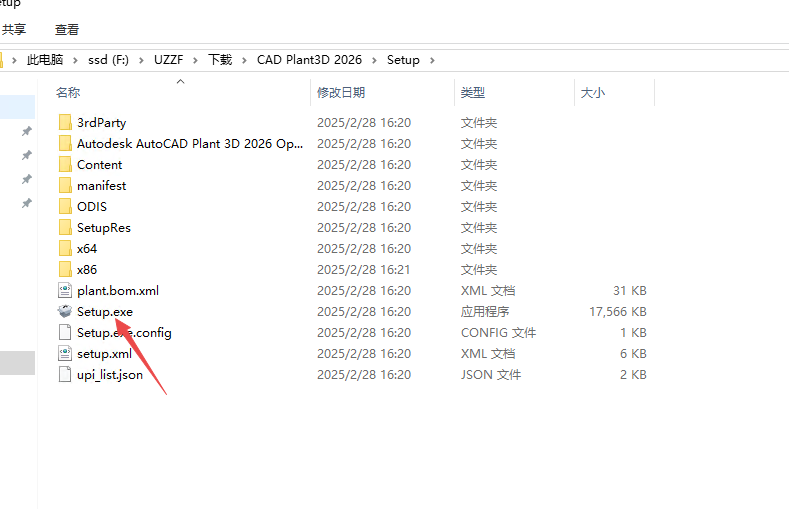
Task: Click the ODIS folder icon
Action: 65,207
